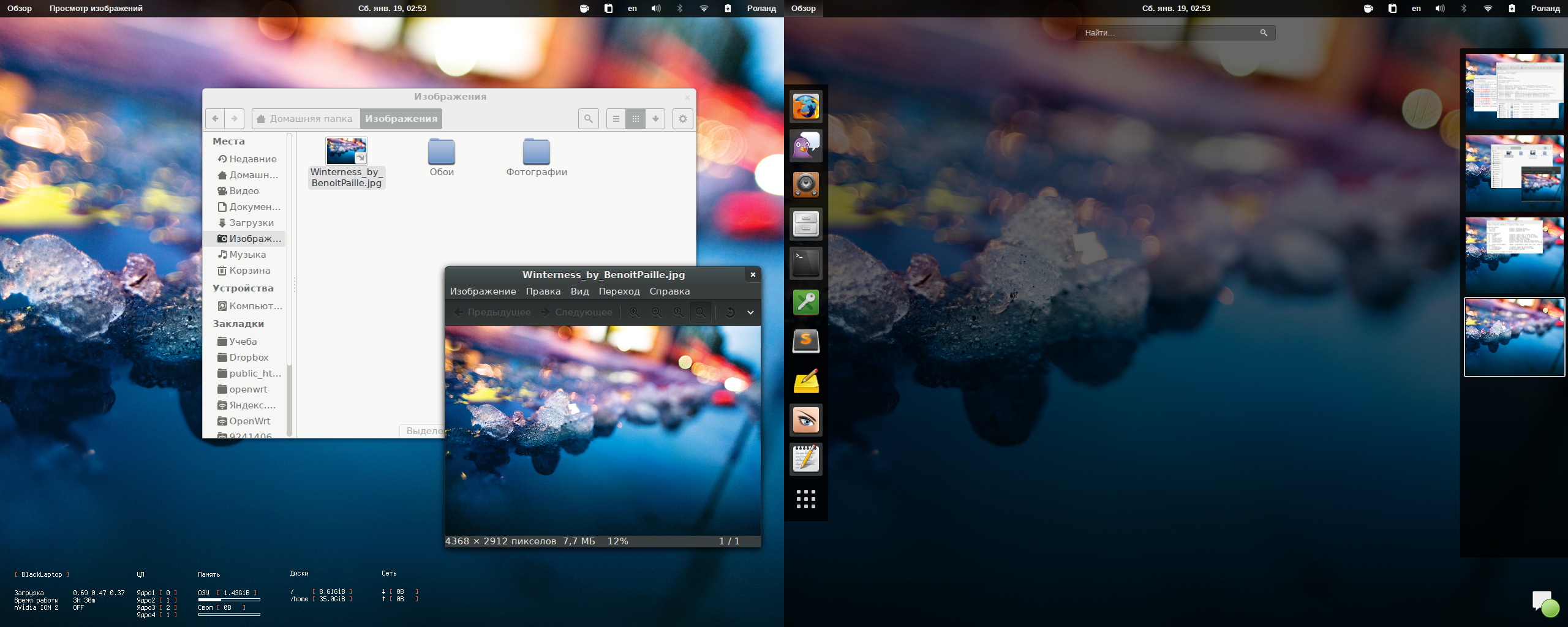
Task: Open Dropbox bookmark in sidebar
Action: (x=243, y=358)
